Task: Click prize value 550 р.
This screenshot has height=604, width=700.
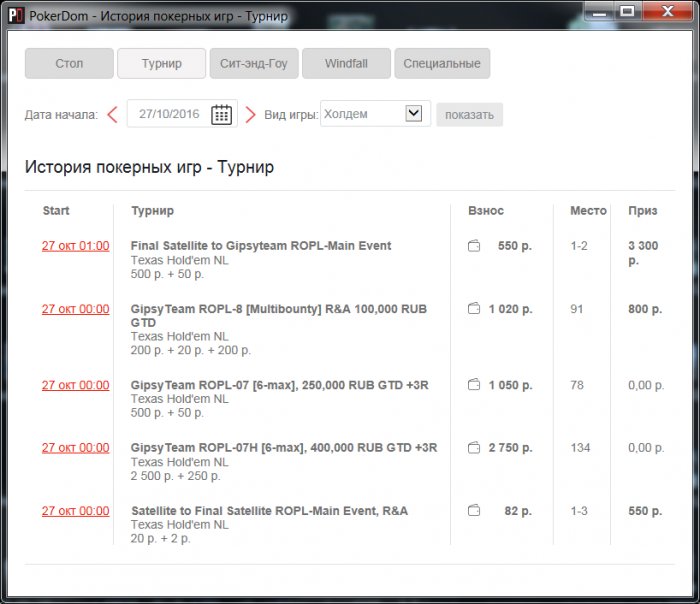Action: coord(645,511)
